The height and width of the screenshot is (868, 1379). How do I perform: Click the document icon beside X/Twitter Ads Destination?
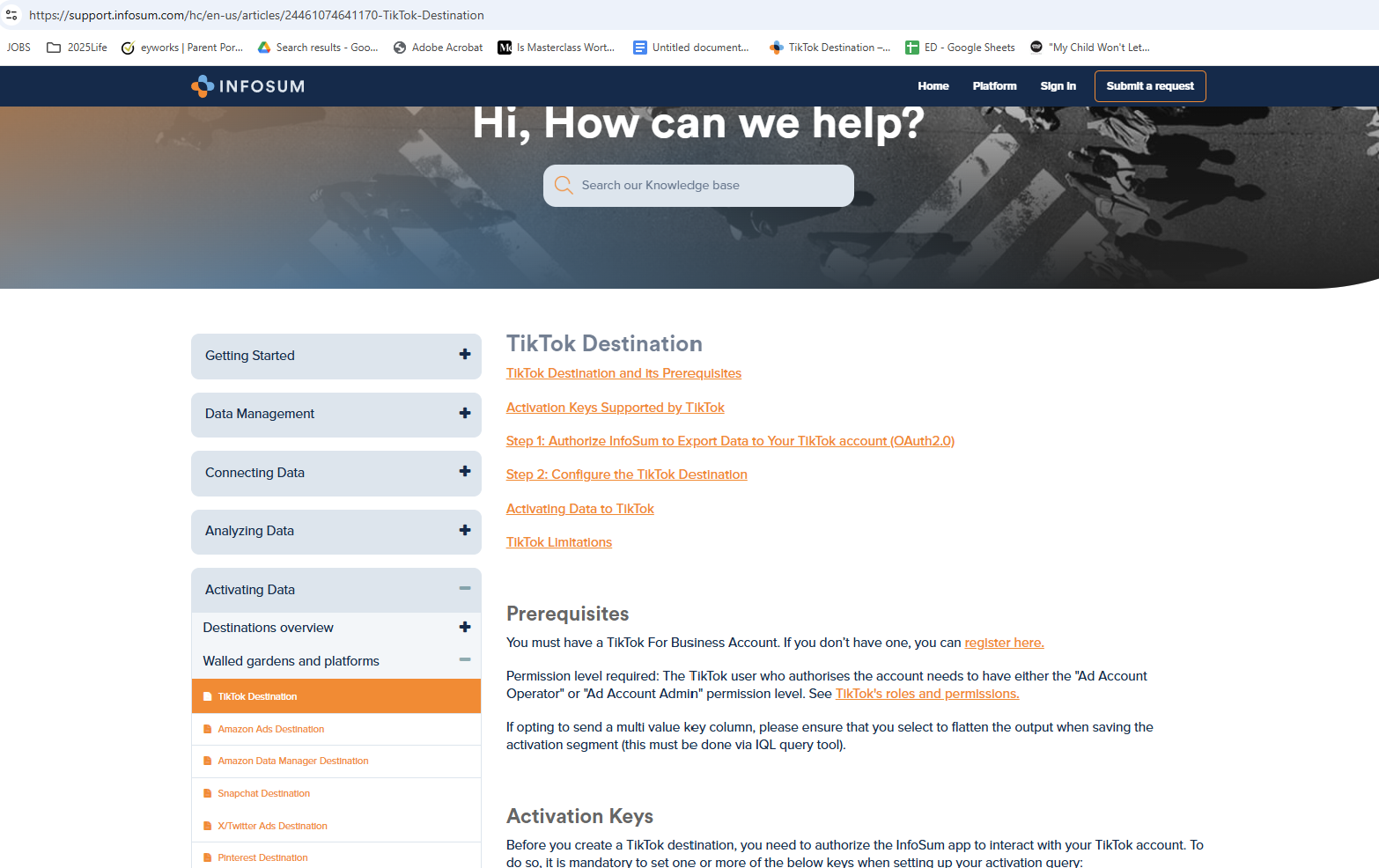[208, 826]
